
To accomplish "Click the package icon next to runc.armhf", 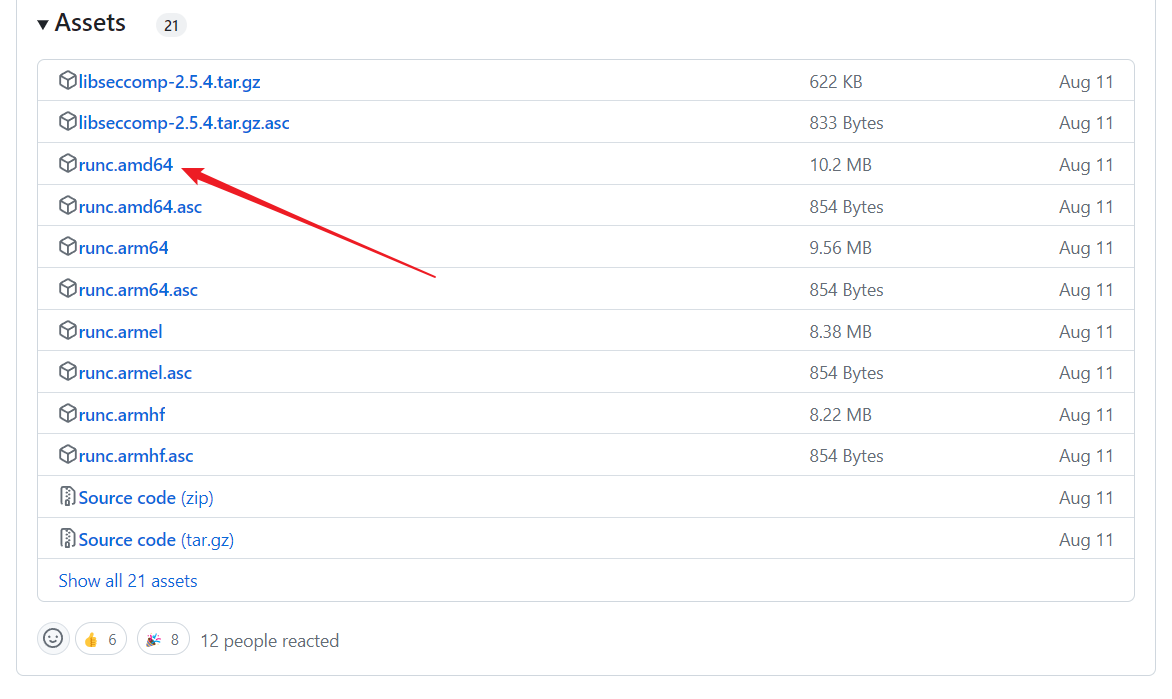I will (67, 413).
